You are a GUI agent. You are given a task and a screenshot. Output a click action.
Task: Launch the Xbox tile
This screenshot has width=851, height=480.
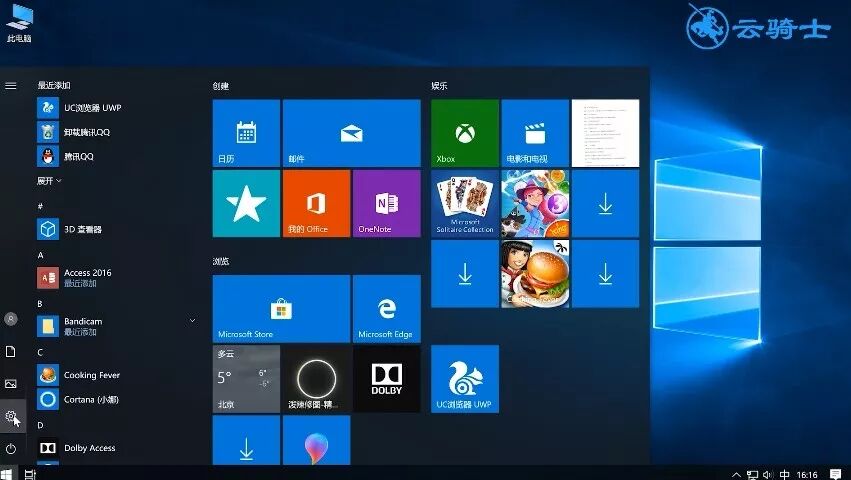pos(465,133)
